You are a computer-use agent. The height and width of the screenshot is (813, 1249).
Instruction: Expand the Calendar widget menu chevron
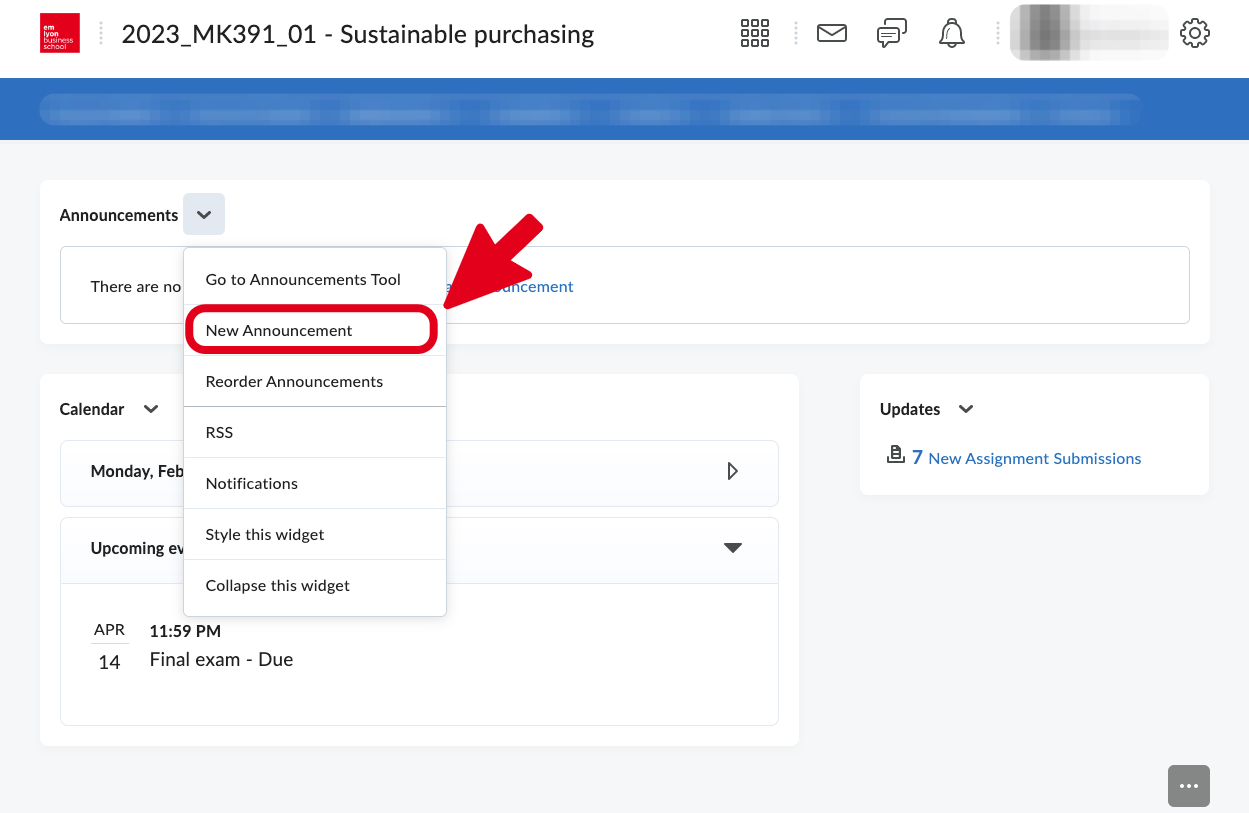click(x=151, y=409)
